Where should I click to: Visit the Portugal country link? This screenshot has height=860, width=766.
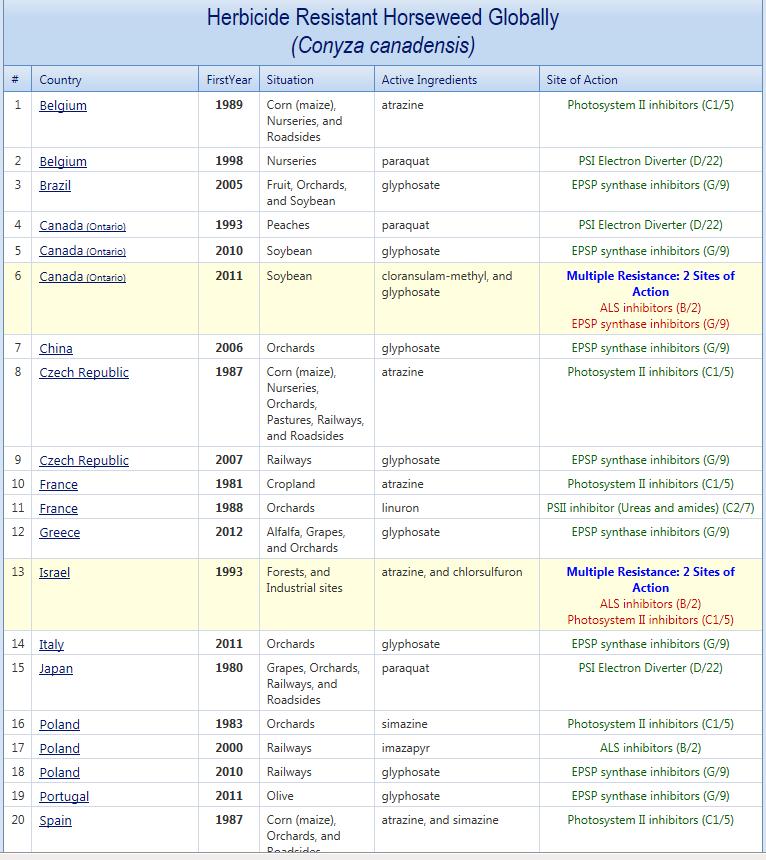click(64, 796)
